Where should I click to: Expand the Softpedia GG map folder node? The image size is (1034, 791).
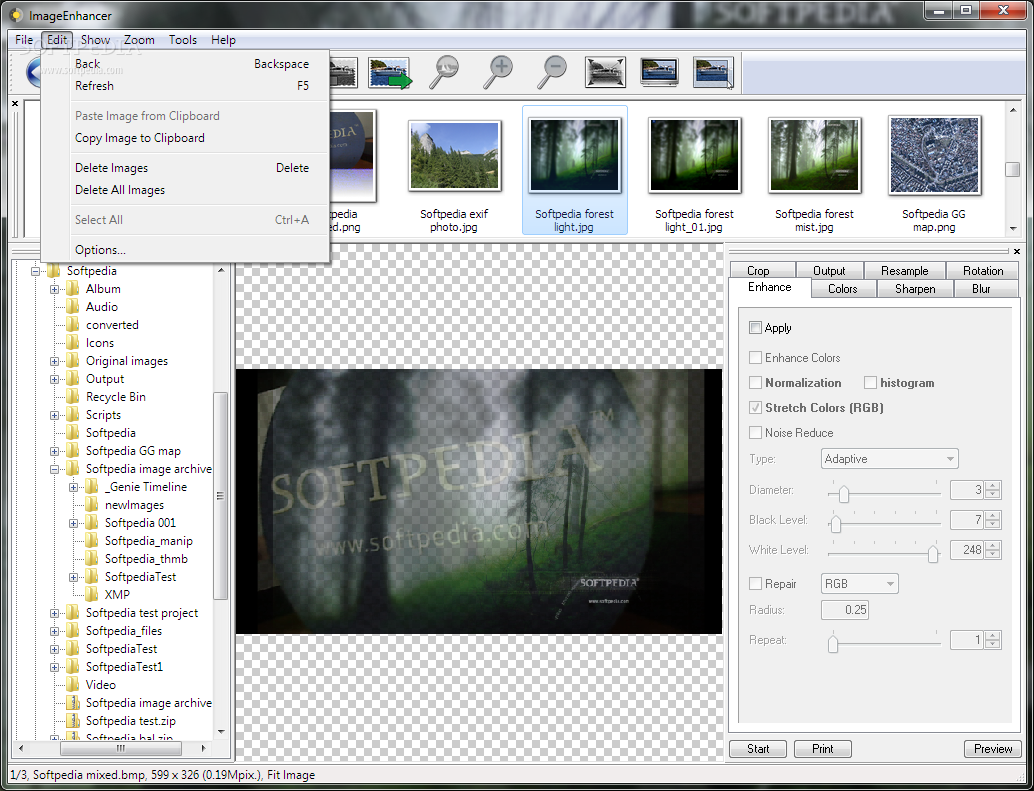click(55, 452)
